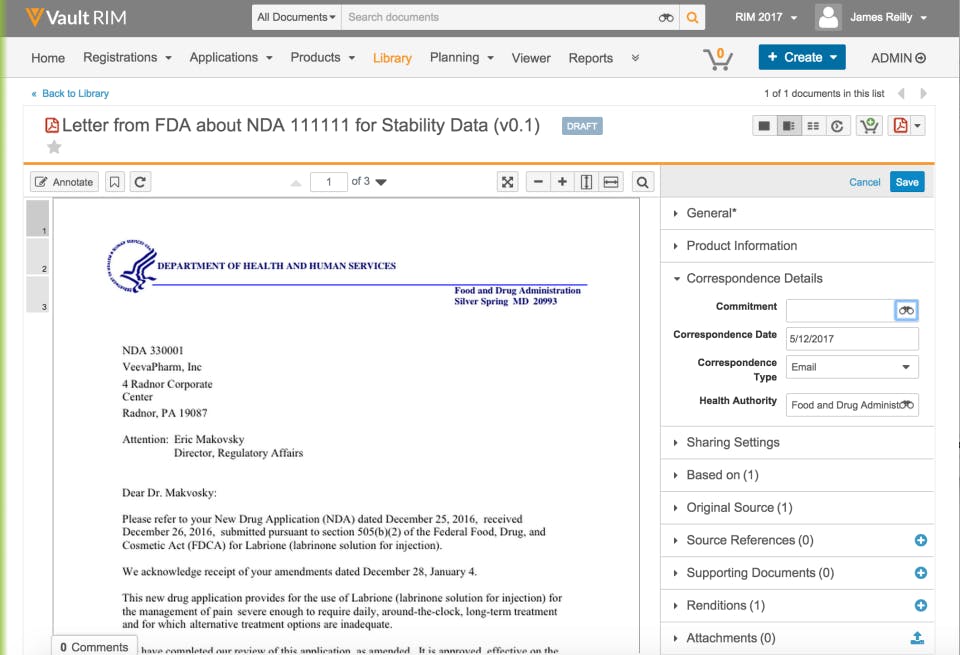Click the orange search magnifier button
The width and height of the screenshot is (960, 655).
pos(692,18)
